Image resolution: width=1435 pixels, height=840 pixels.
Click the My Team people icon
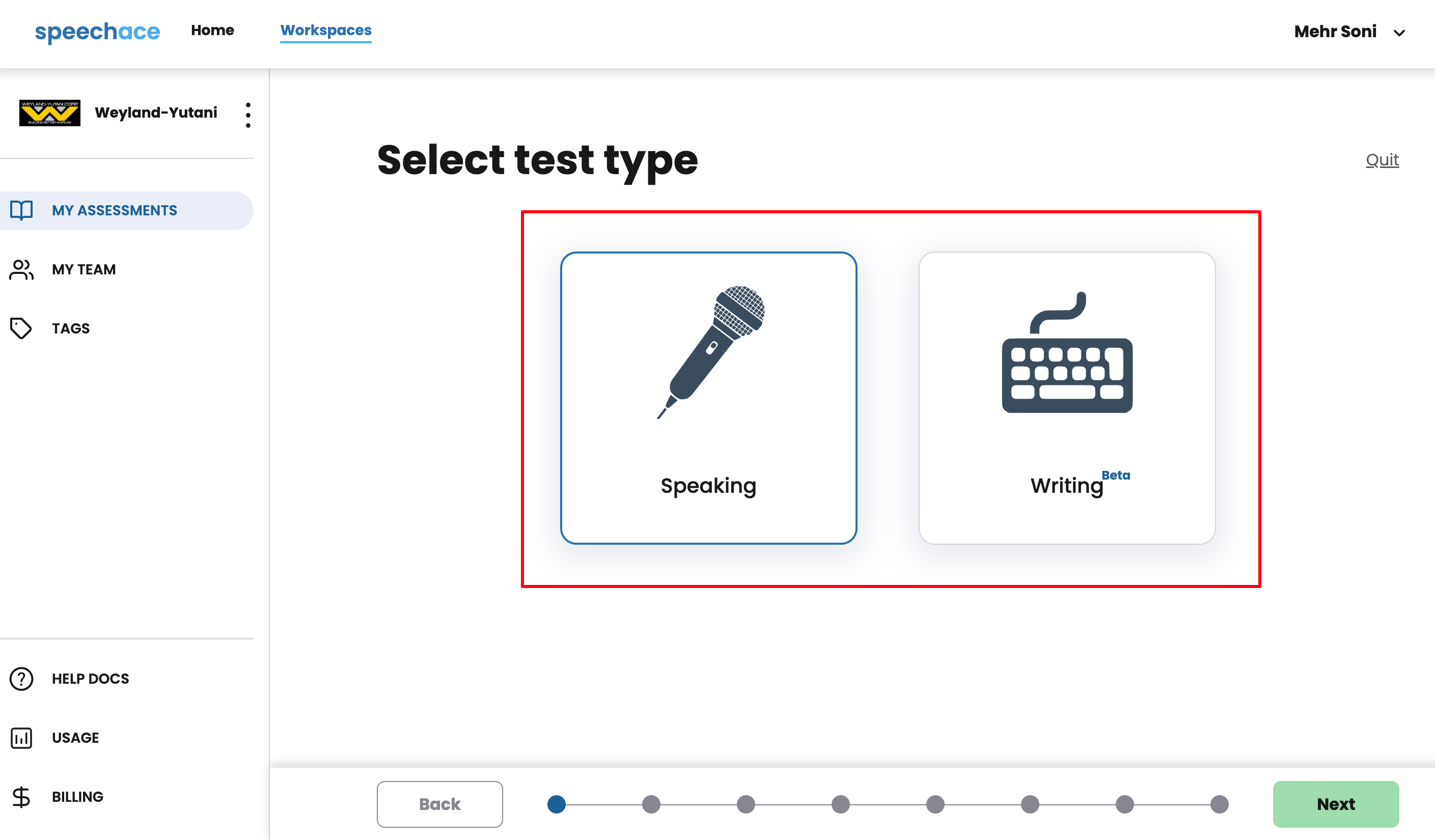21,269
